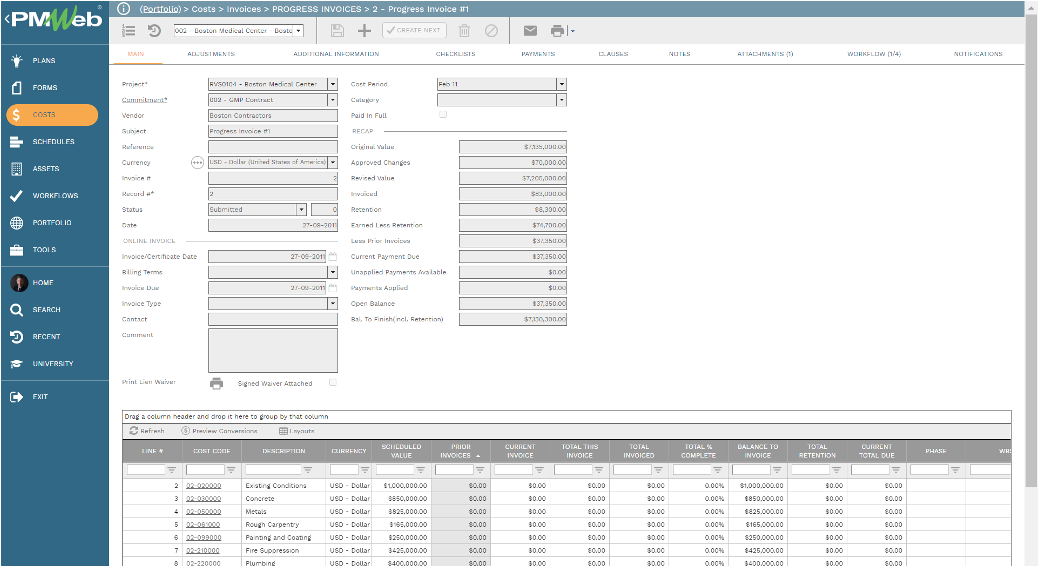
Task: Collapse the sidebar via PMWeb logo arrow
Action: pyautogui.click(x=7, y=19)
